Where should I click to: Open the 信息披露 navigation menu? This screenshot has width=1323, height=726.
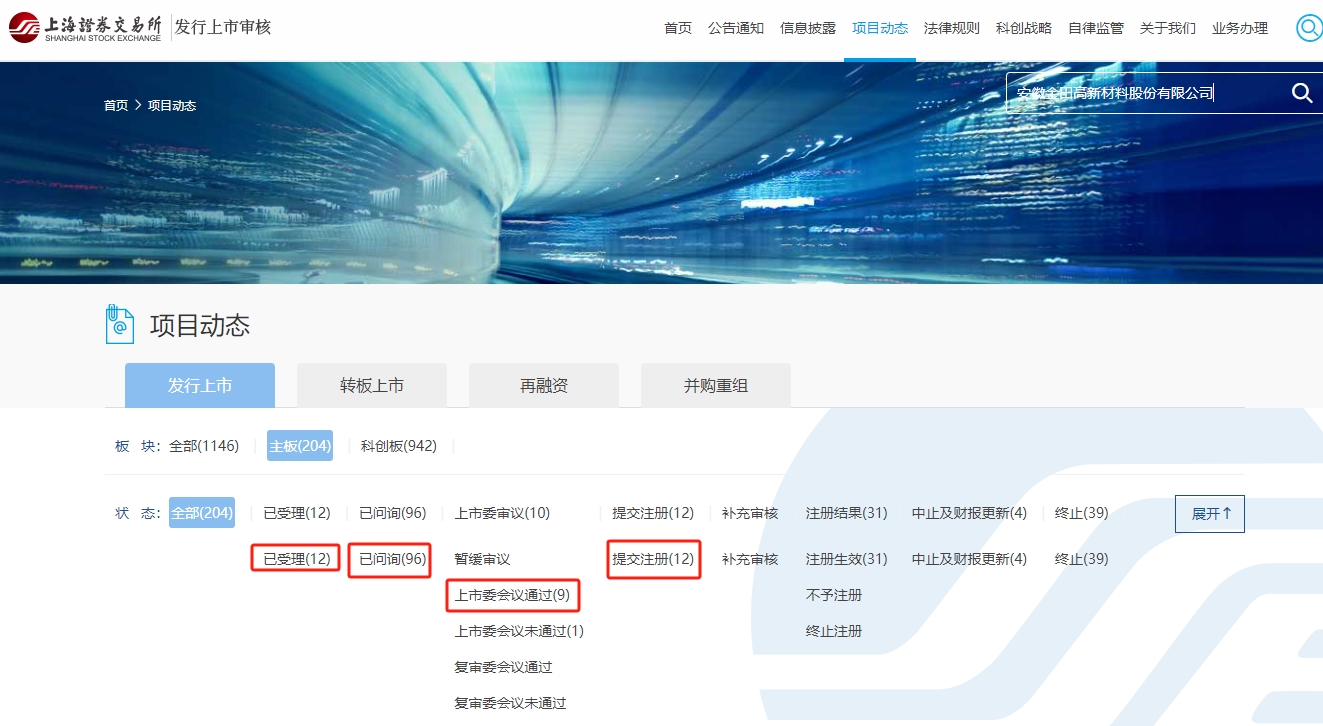click(807, 28)
